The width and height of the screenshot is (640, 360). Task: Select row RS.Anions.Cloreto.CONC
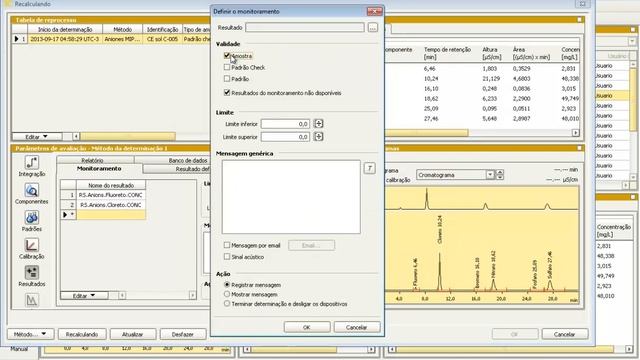pyautogui.click(x=111, y=205)
